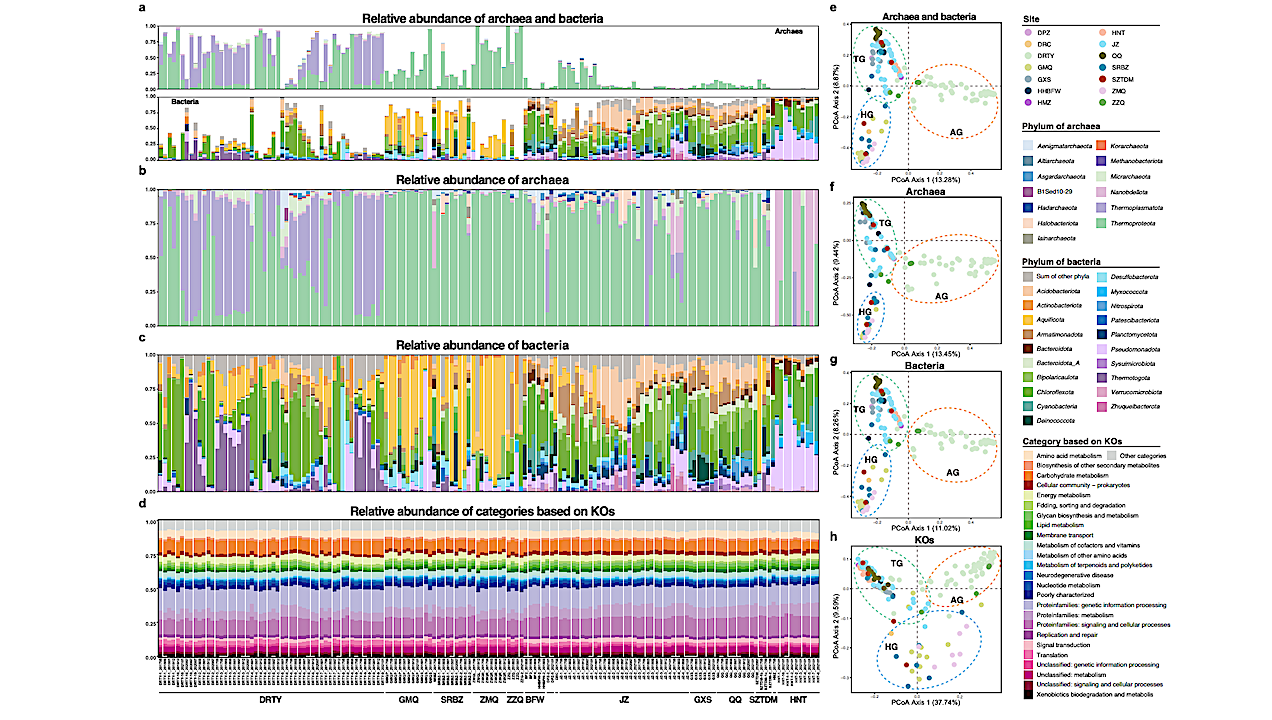Image resolution: width=1272 pixels, height=720 pixels.
Task: Select the Thermoplasmatota purple color swatch
Action: (1101, 208)
